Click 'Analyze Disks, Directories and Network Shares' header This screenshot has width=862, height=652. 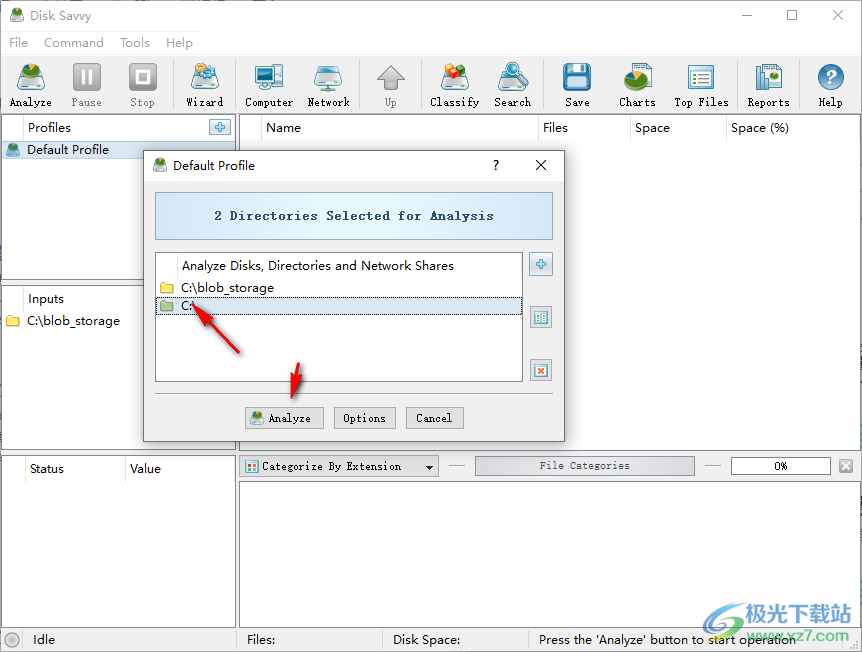coord(317,266)
